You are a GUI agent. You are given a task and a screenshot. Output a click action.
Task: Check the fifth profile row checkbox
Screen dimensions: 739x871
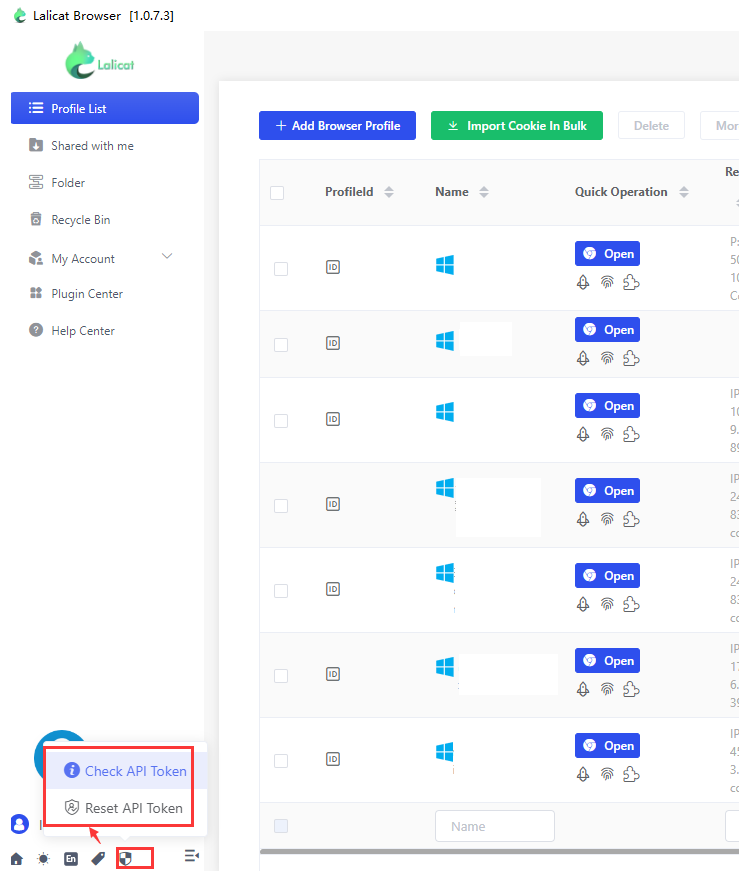[281, 590]
